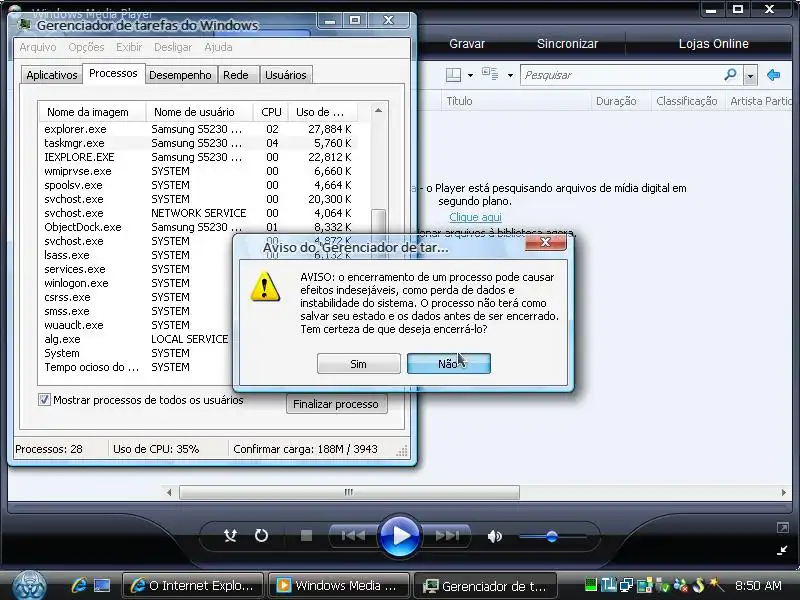800x600 pixels.
Task: Click the Gravar tab in Media Player
Action: click(x=467, y=44)
